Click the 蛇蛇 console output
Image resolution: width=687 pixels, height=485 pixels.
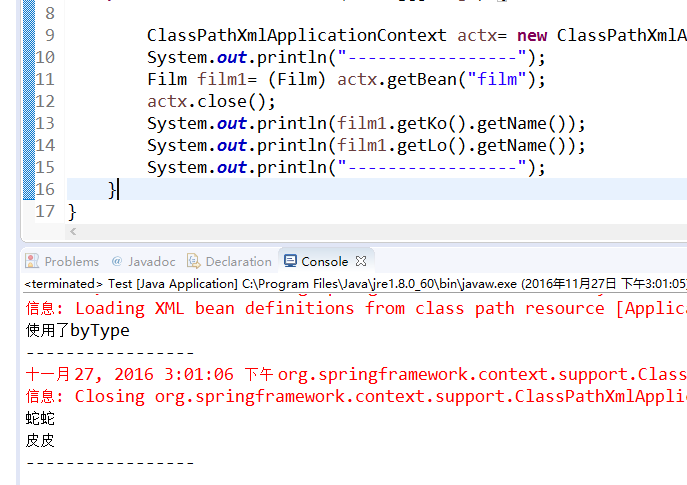click(x=40, y=418)
